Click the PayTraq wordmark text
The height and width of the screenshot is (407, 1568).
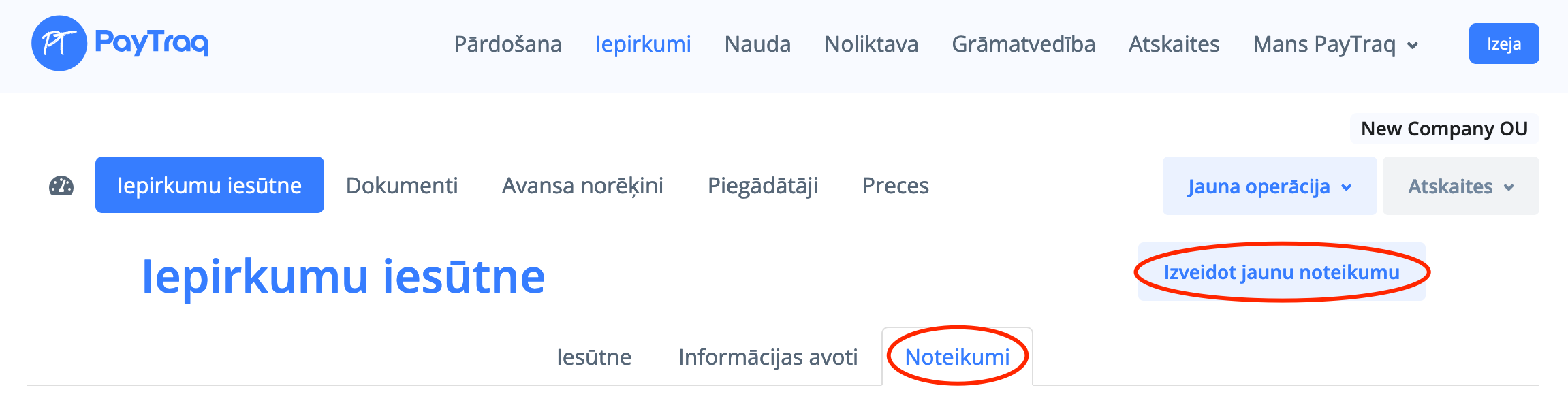pos(151,42)
